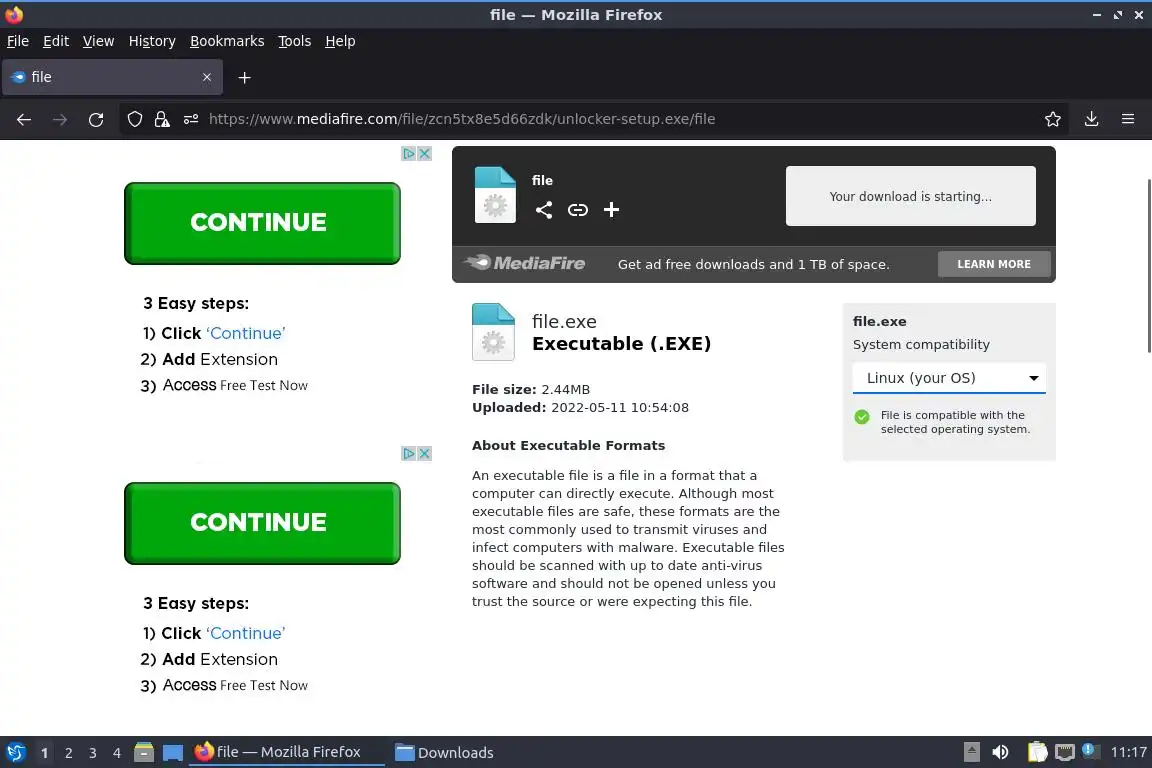Click the 'File size: 2.44MB' text

pos(530,390)
